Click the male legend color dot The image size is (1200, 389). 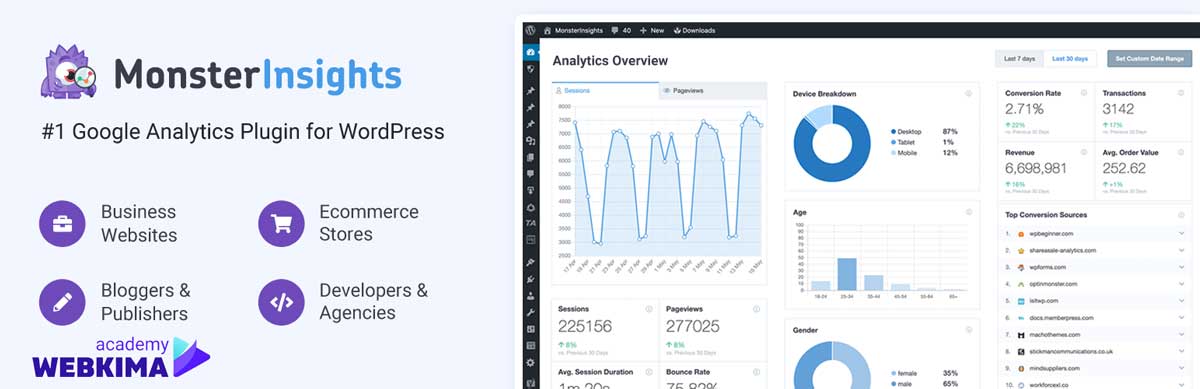[892, 383]
